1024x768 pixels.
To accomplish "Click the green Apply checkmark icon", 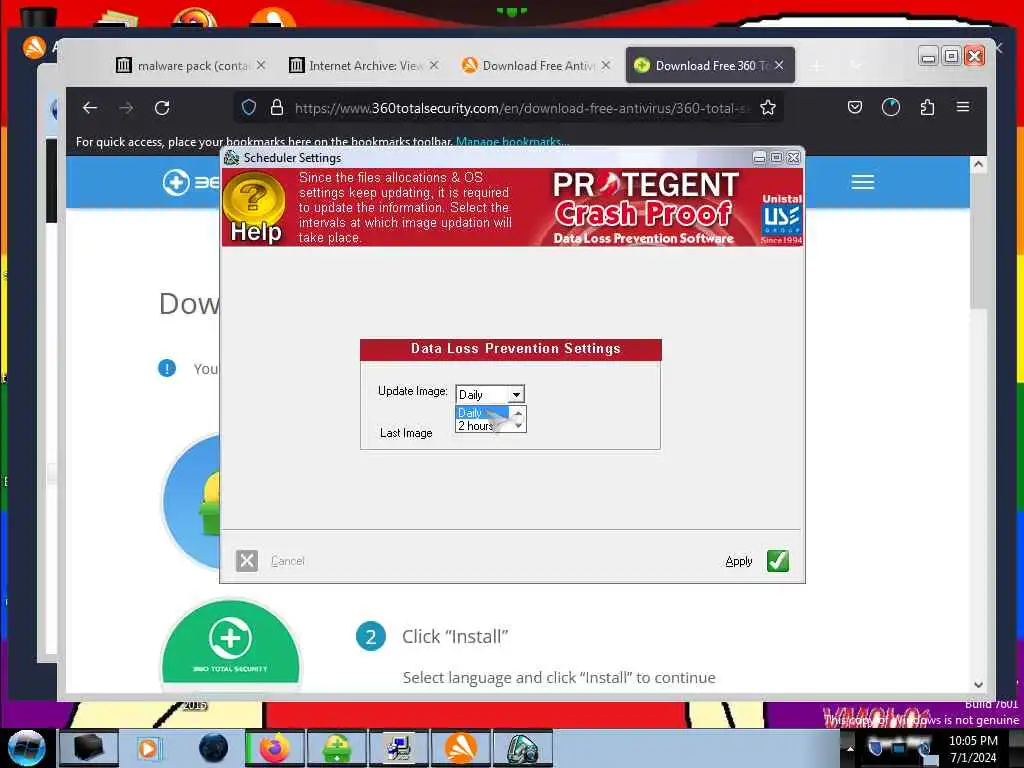I will click(777, 561).
